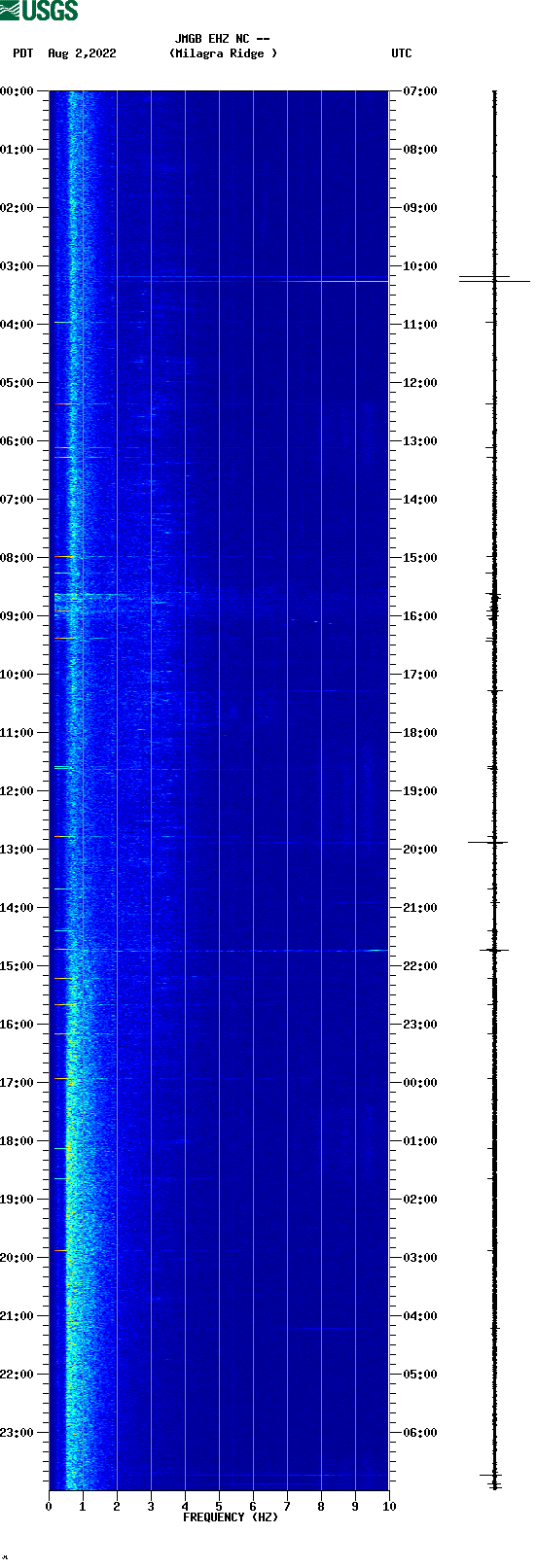537x1568 pixels.
Task: Click the 19:00 UTC time label
Action: point(420,791)
